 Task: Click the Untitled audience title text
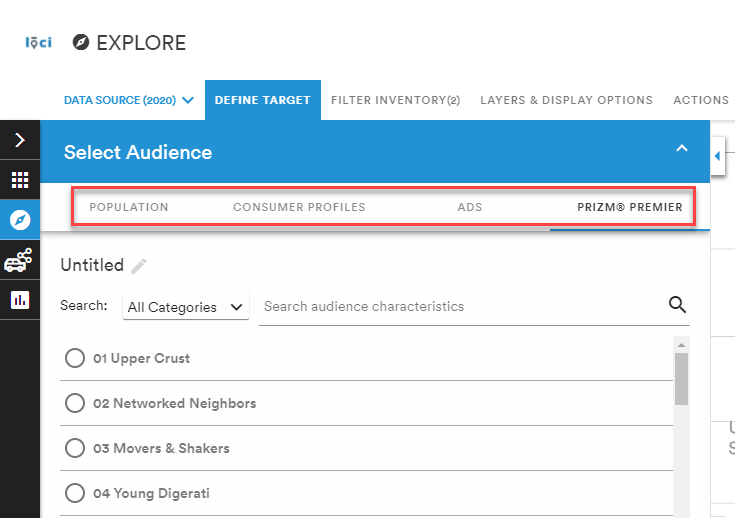click(x=92, y=265)
